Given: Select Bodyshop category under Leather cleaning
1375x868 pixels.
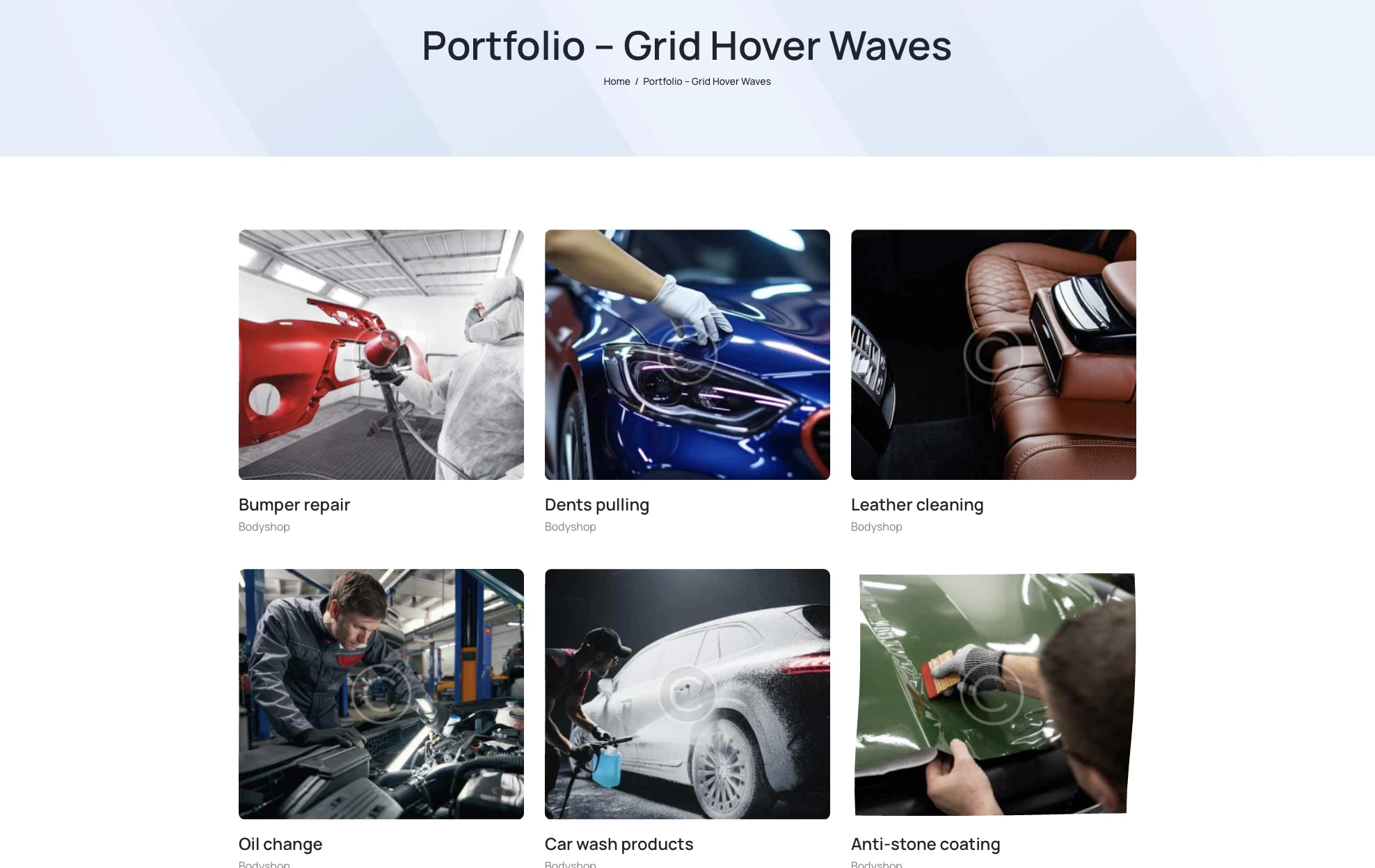Looking at the screenshot, I should pos(877,527).
